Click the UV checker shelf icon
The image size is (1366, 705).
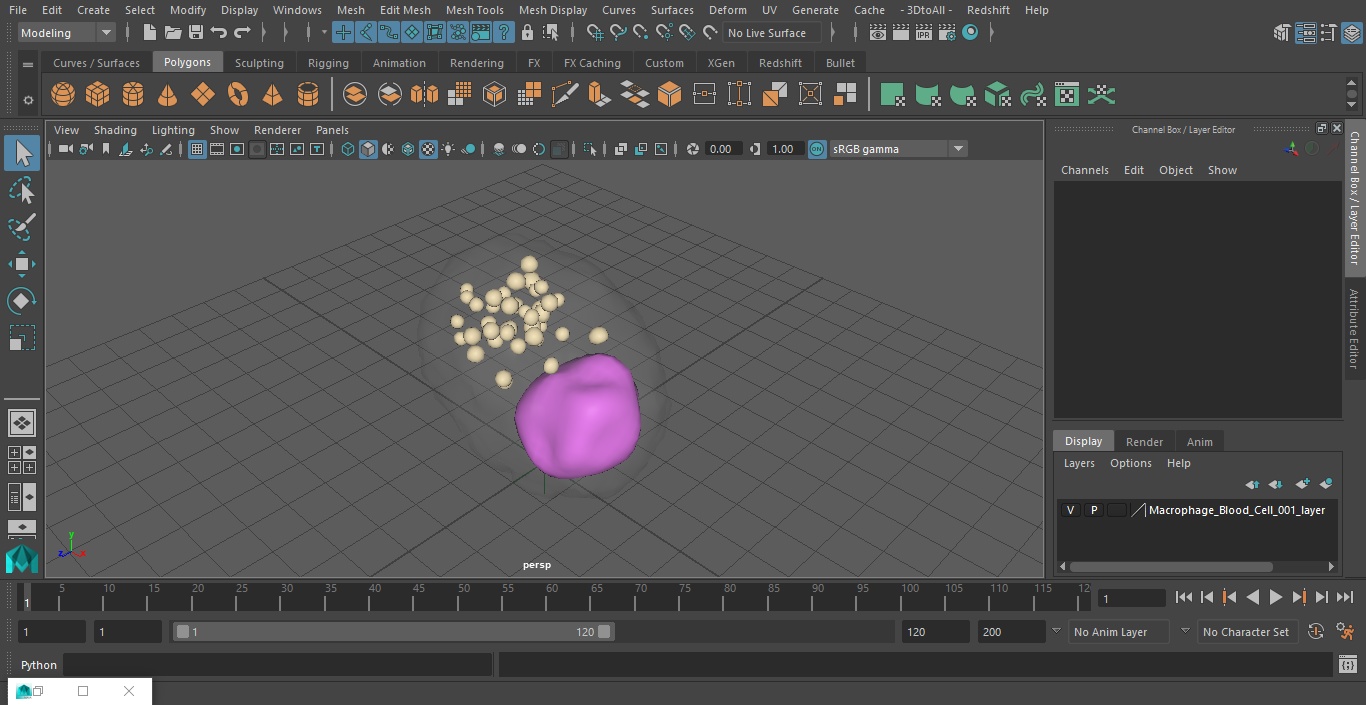click(1067, 95)
